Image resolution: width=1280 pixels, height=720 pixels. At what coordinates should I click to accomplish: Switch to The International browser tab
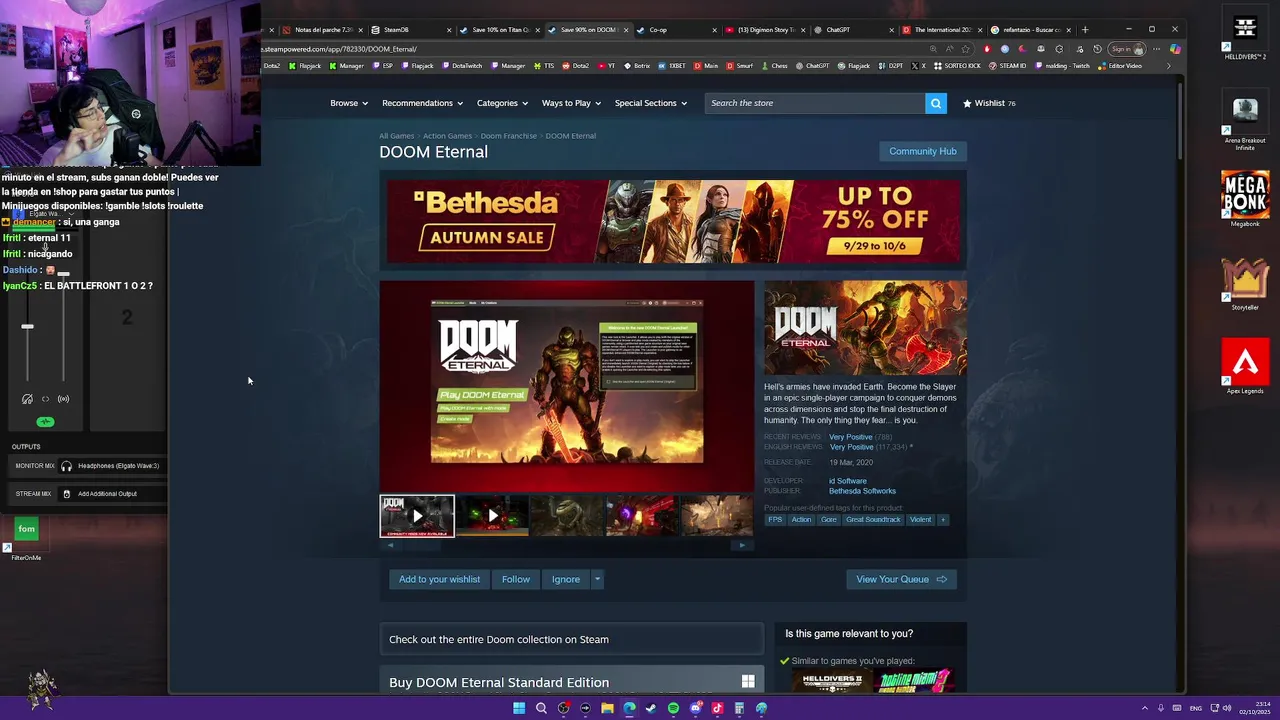[x=942, y=30]
